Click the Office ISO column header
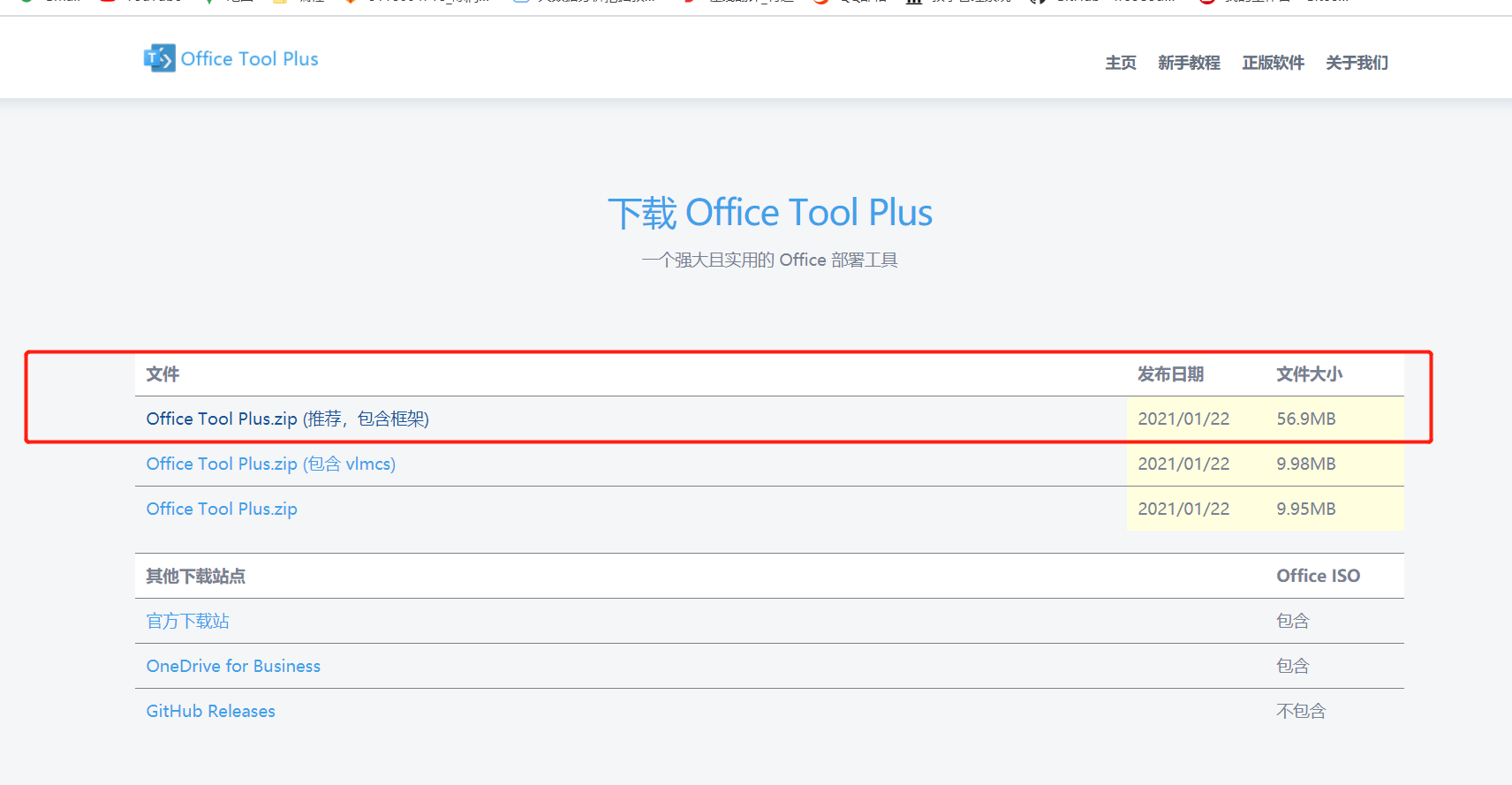The width and height of the screenshot is (1512, 785). pyautogui.click(x=1319, y=576)
